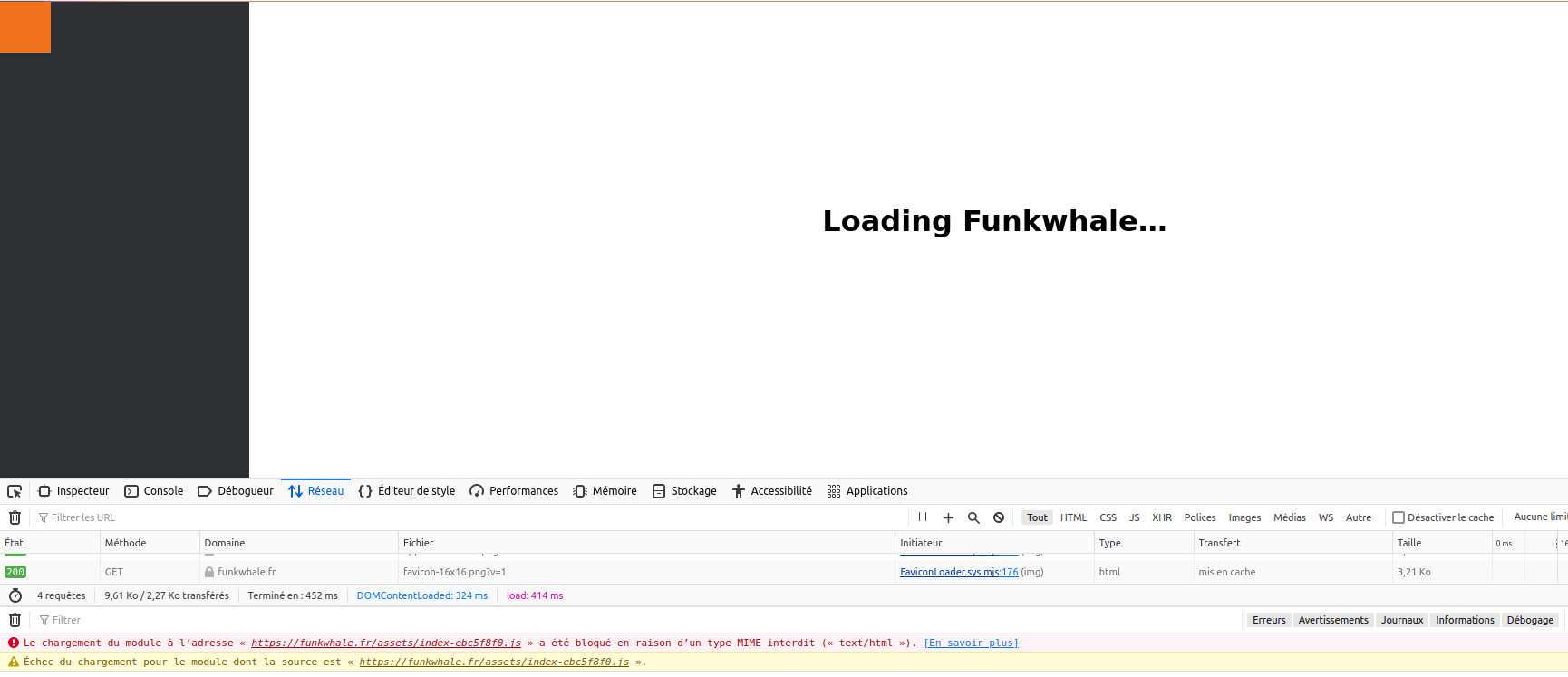Viewport: 1568px width, 677px height.
Task: Filter requests by Médias
Action: (1290, 517)
